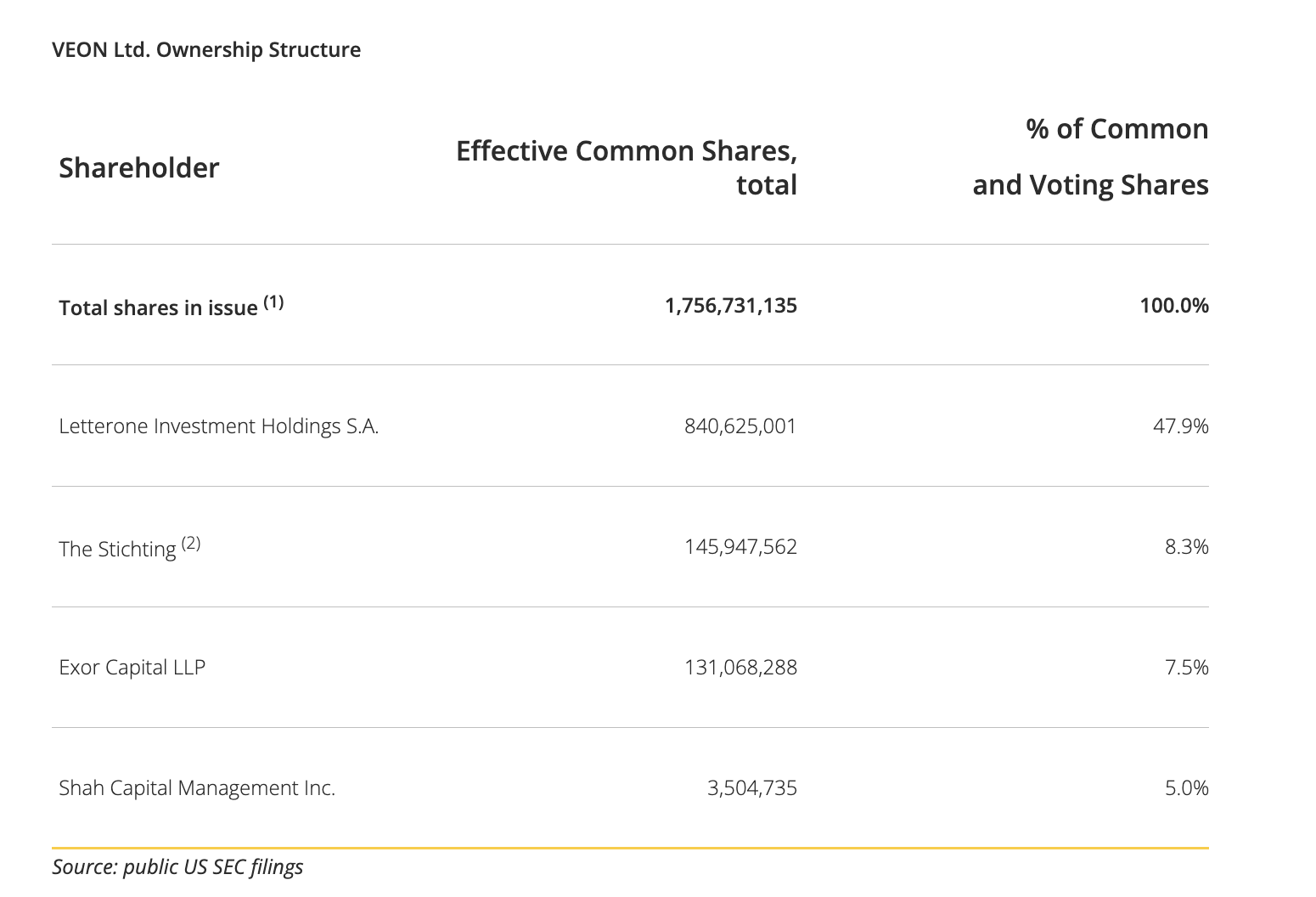Select Shah Capital Management Inc. row name
The image size is (1316, 897).
pyautogui.click(x=197, y=788)
